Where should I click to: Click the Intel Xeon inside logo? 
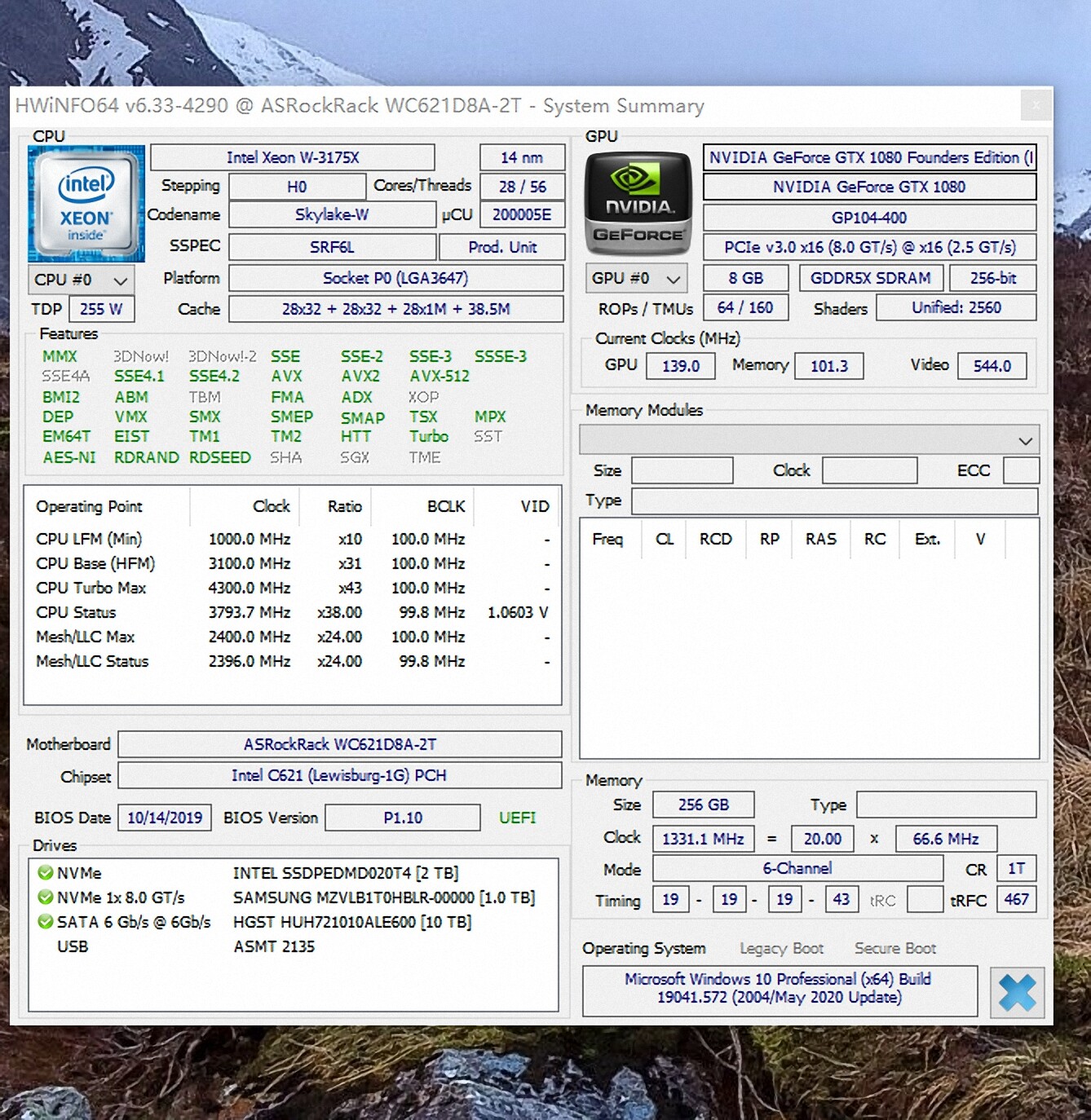click(x=86, y=204)
